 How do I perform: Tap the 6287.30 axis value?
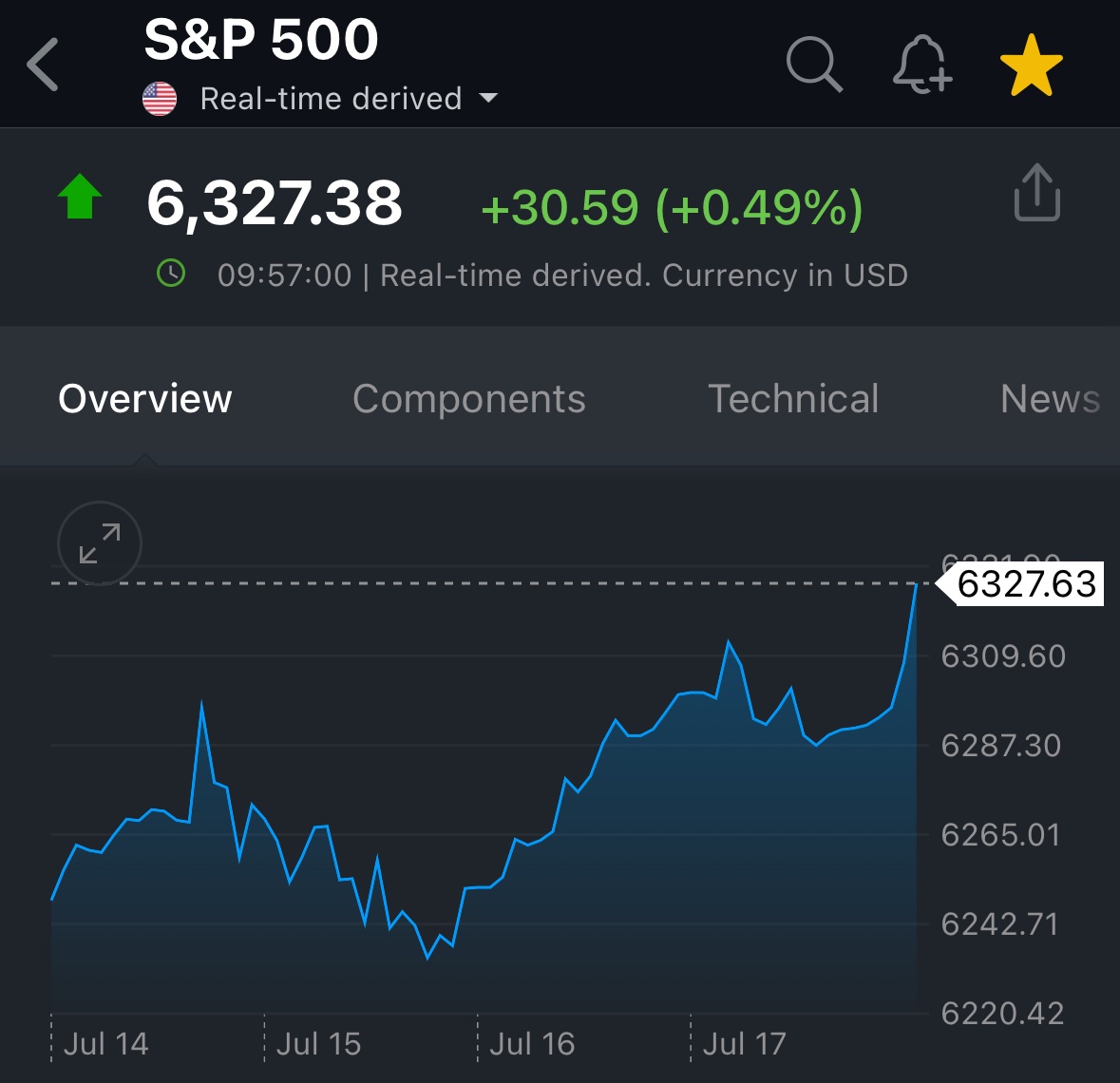(1000, 745)
